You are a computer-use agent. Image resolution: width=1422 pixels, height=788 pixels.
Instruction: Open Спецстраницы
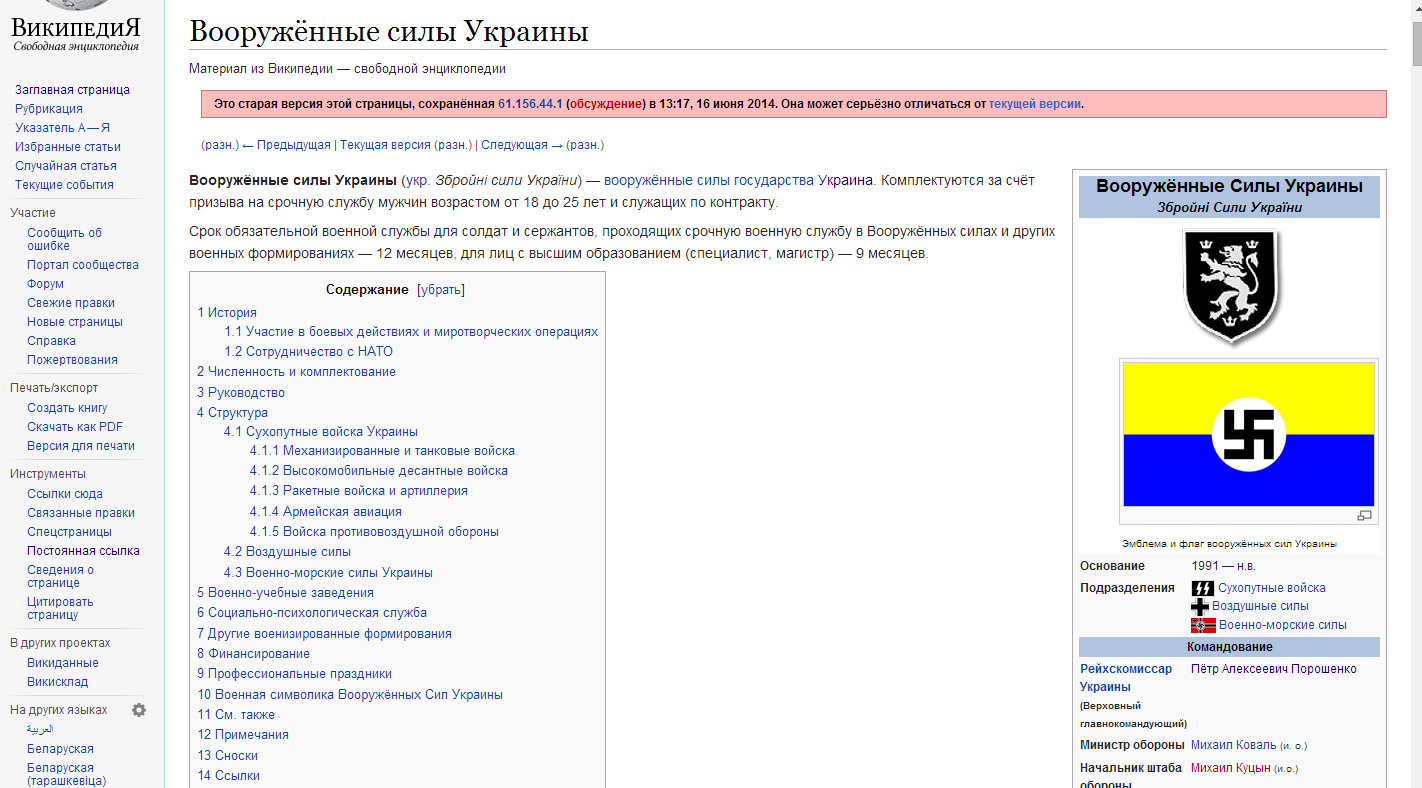click(69, 532)
